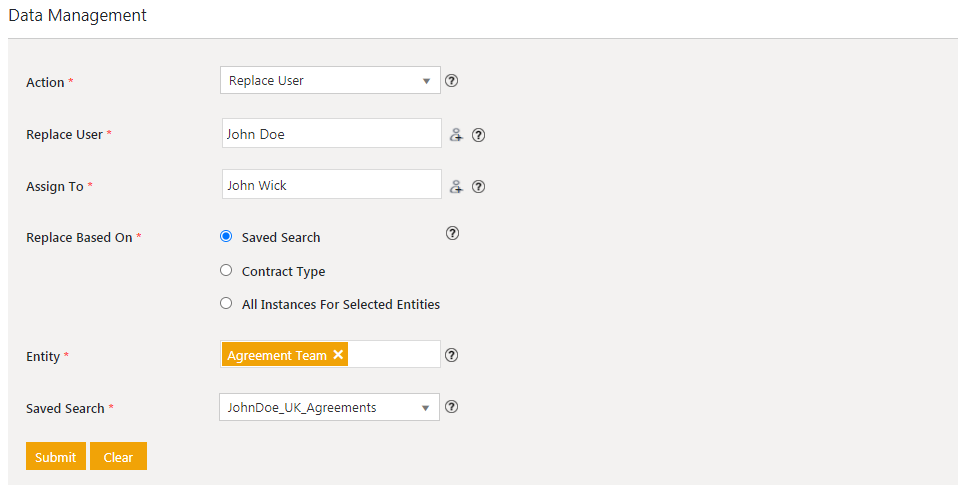Show help for Replace Based On options
Screen dimensions: 958x485
[x=452, y=233]
